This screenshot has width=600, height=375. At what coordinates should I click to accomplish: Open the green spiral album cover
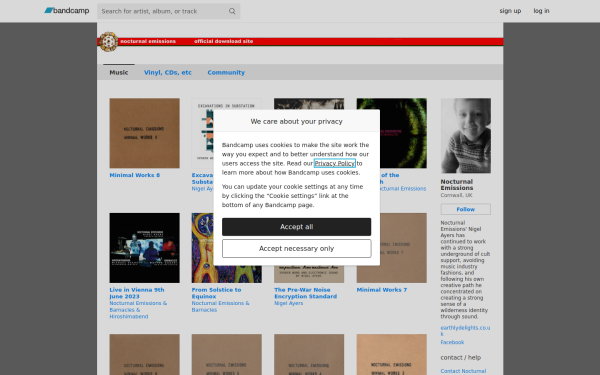[x=403, y=133]
